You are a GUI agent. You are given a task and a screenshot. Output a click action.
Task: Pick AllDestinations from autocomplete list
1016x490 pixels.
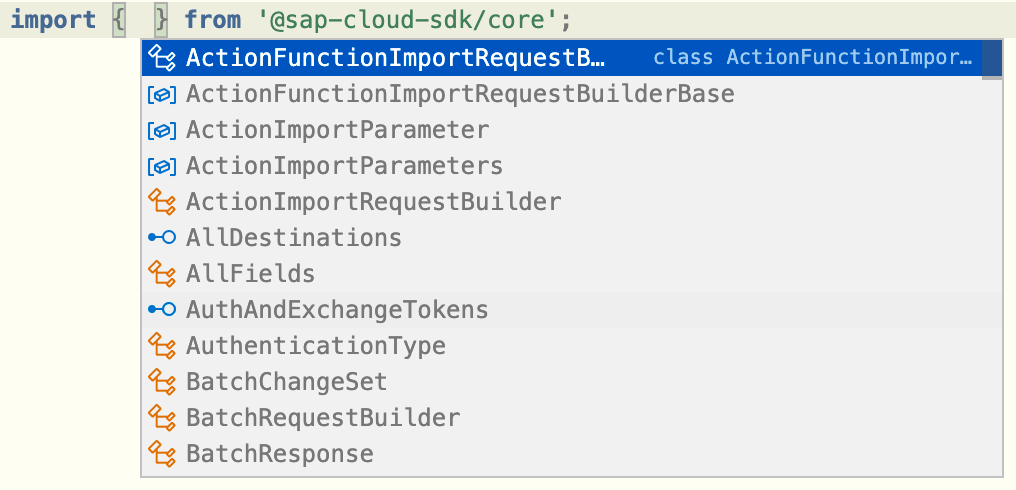pyautogui.click(x=294, y=238)
